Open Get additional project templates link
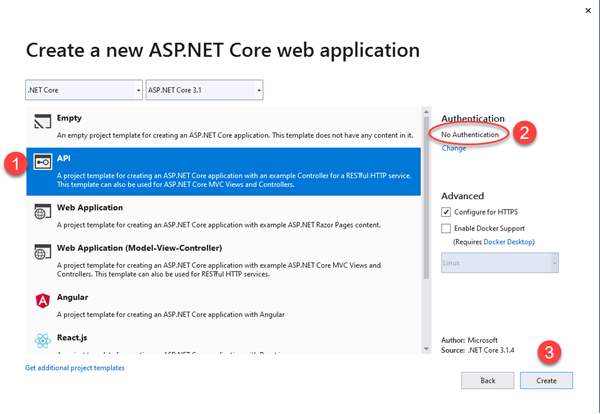The width and height of the screenshot is (600, 414). [x=75, y=368]
